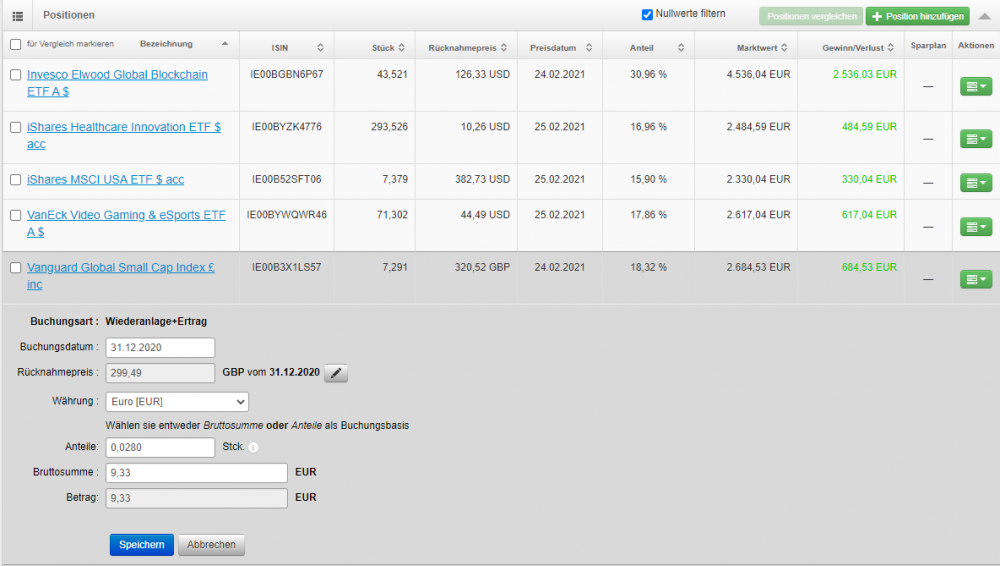The height and width of the screenshot is (566, 1000).
Task: Click ISIN IE00B3X1LS57 cell
Action: (287, 267)
